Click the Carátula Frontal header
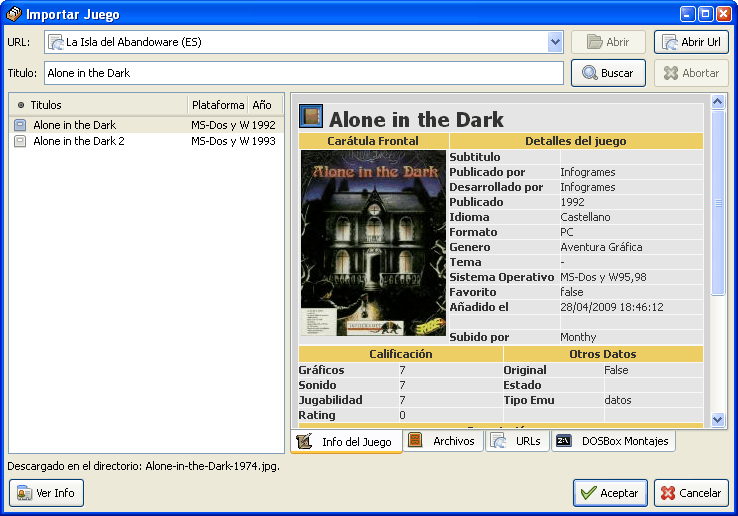This screenshot has width=738, height=516. point(373,141)
